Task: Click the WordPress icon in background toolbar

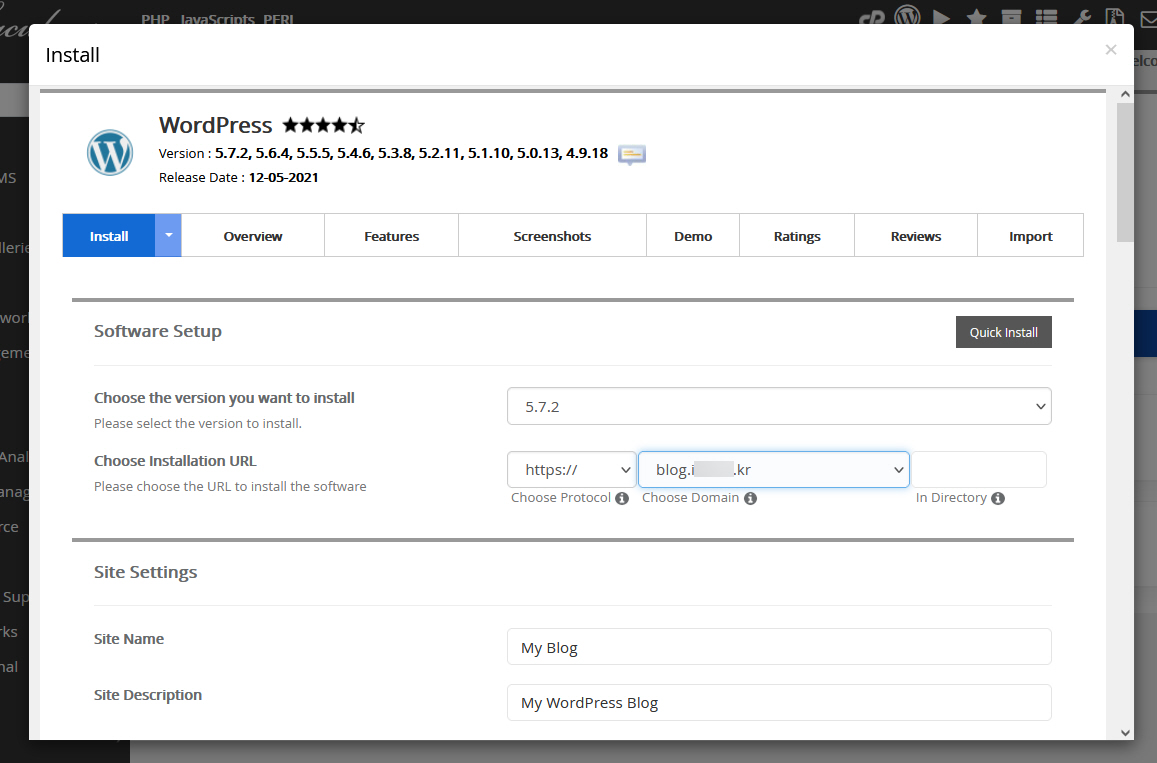Action: [x=908, y=15]
